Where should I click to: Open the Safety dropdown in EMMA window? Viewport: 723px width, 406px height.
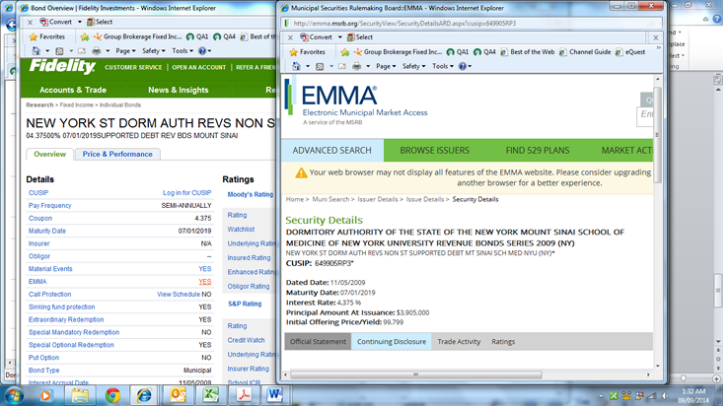tap(414, 66)
